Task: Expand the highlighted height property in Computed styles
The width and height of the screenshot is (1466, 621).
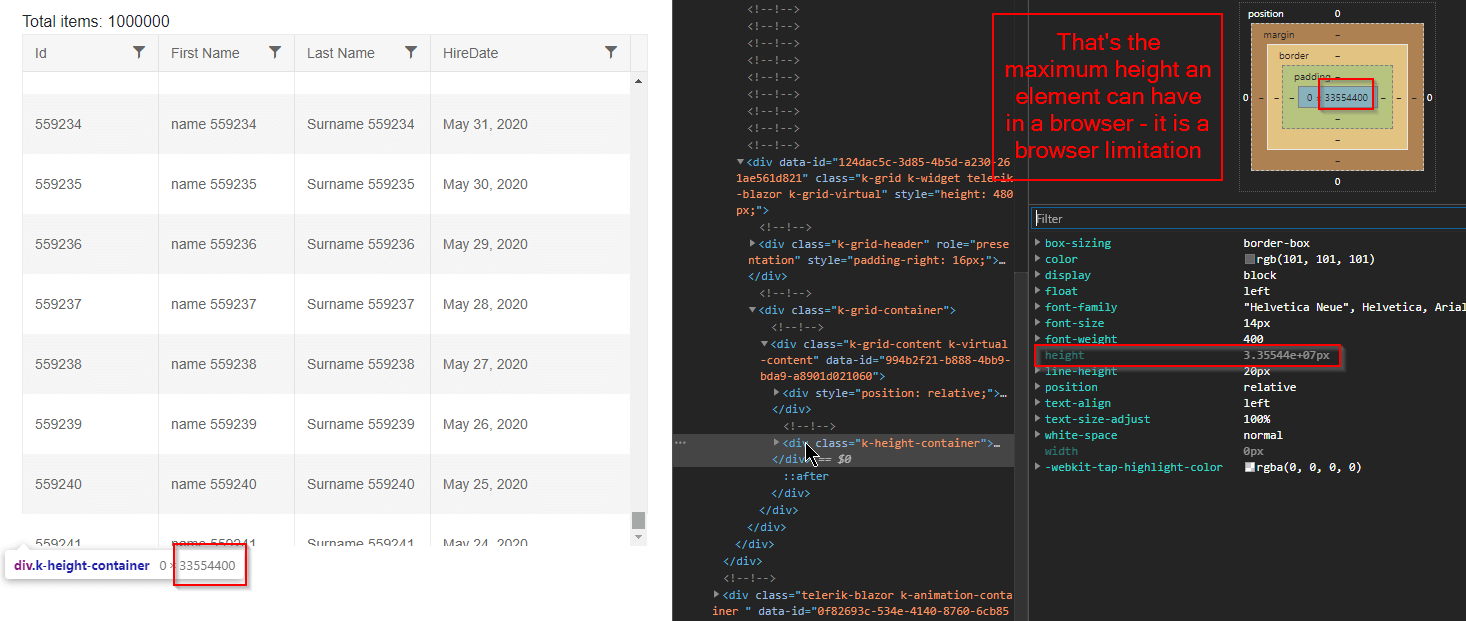Action: (x=1038, y=354)
